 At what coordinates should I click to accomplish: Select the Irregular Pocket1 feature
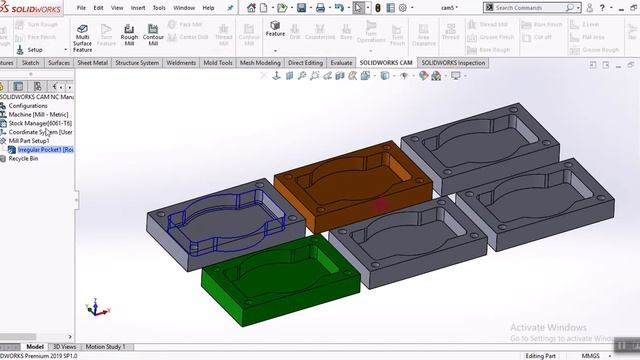(x=45, y=150)
